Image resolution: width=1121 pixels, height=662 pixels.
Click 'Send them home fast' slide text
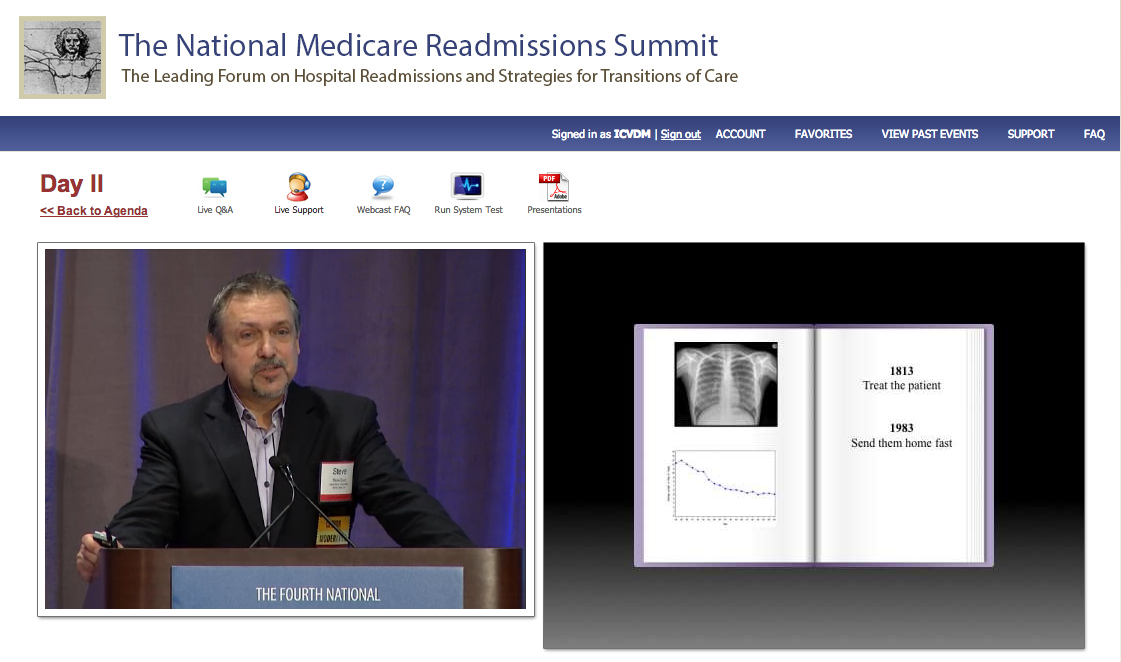[902, 443]
